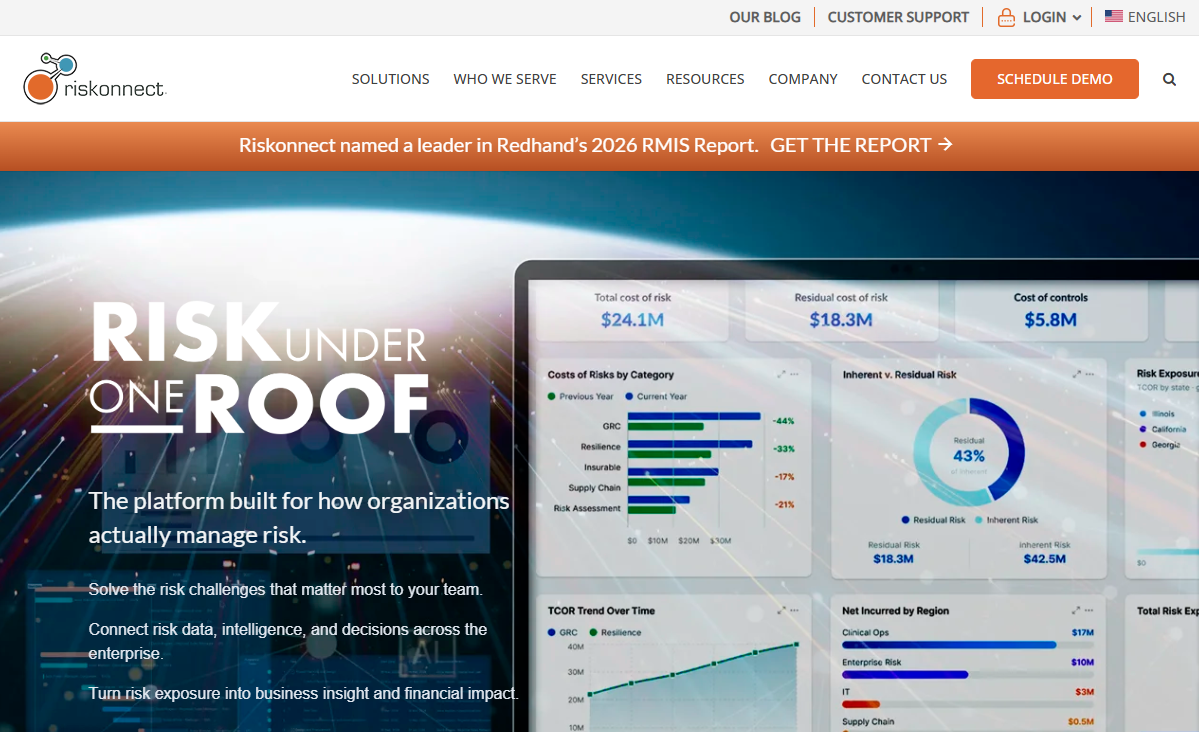Screen dimensions: 1199x732
Task: Visit the Our Blog link
Action: [765, 17]
